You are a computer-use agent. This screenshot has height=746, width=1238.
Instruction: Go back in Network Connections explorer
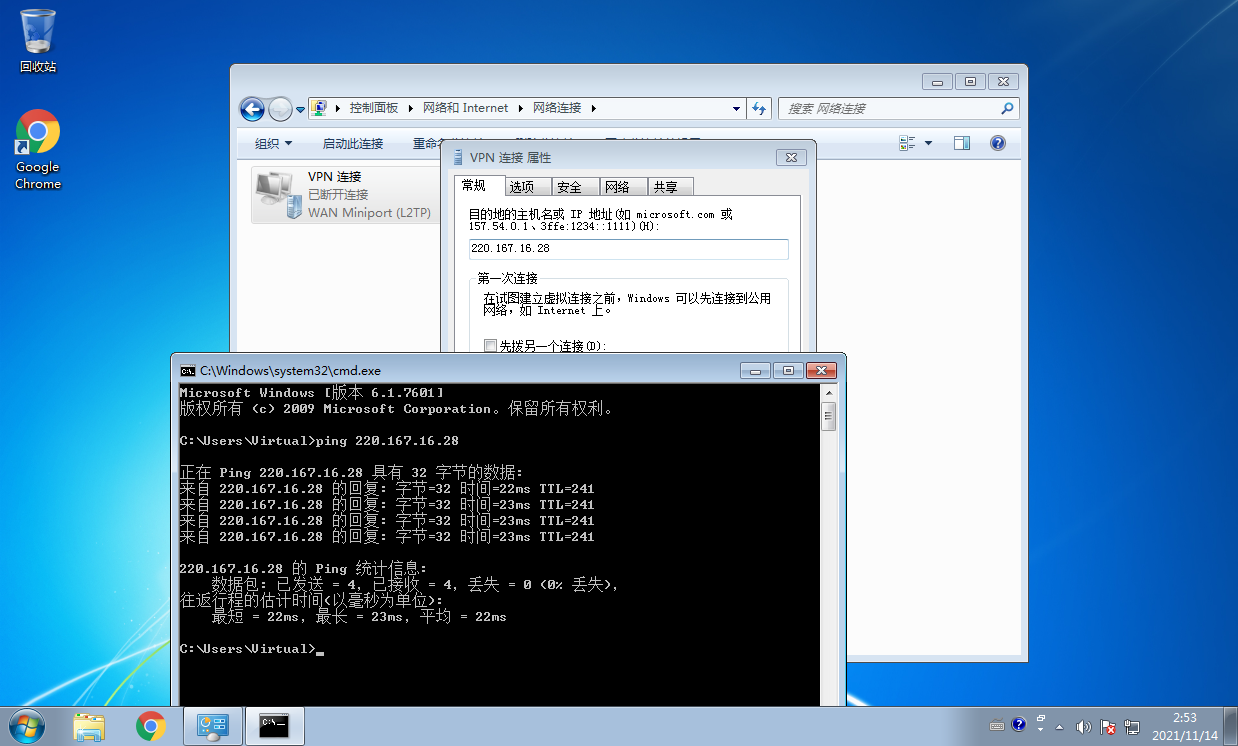tap(252, 108)
